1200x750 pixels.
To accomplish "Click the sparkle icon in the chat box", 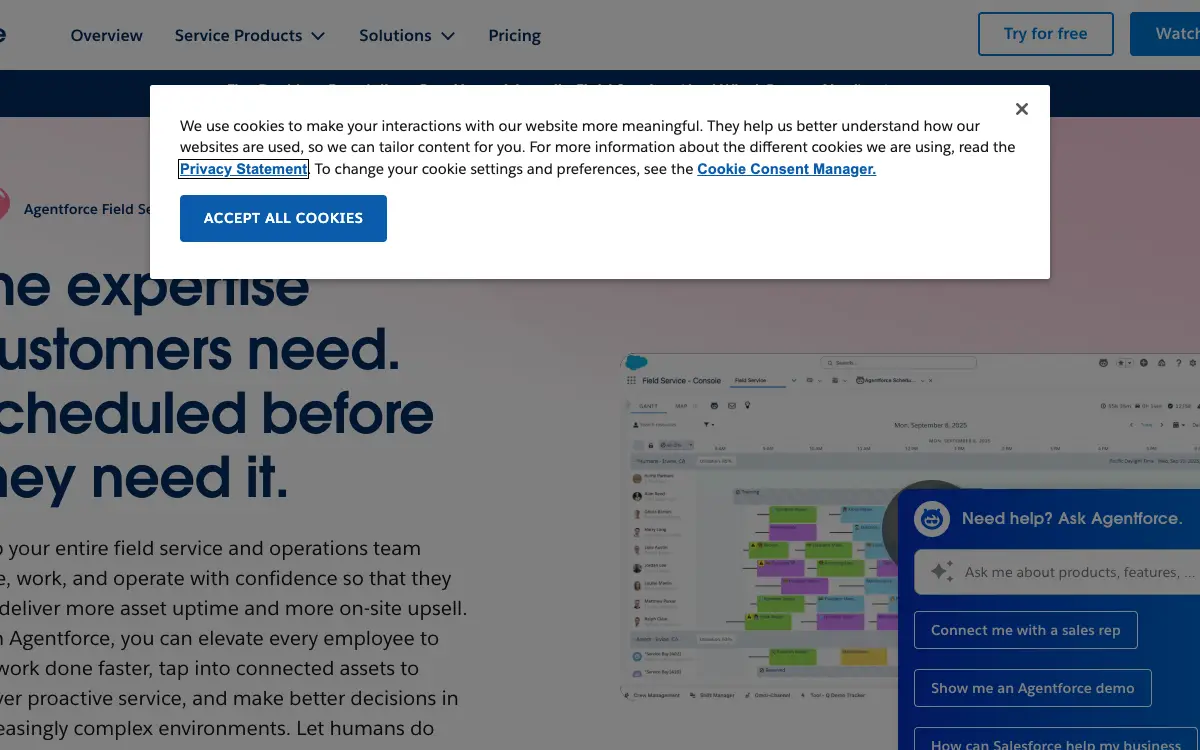I will tap(942, 572).
